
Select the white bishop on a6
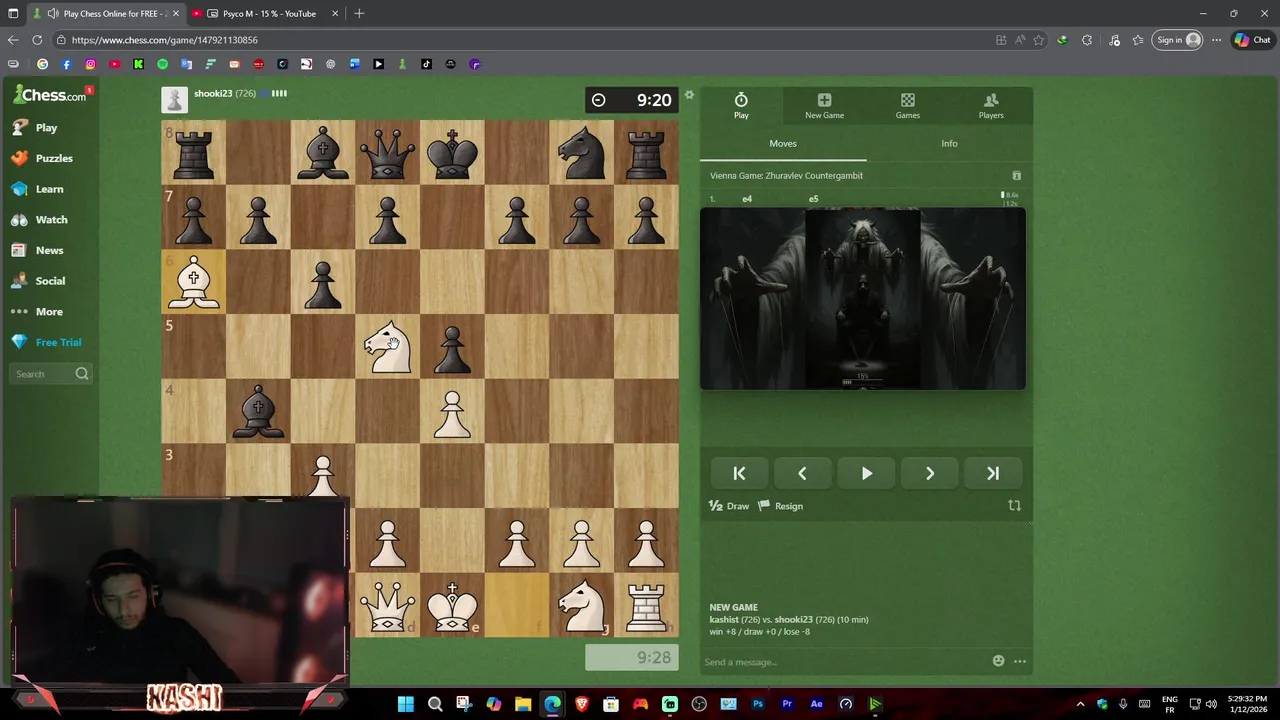pos(194,282)
